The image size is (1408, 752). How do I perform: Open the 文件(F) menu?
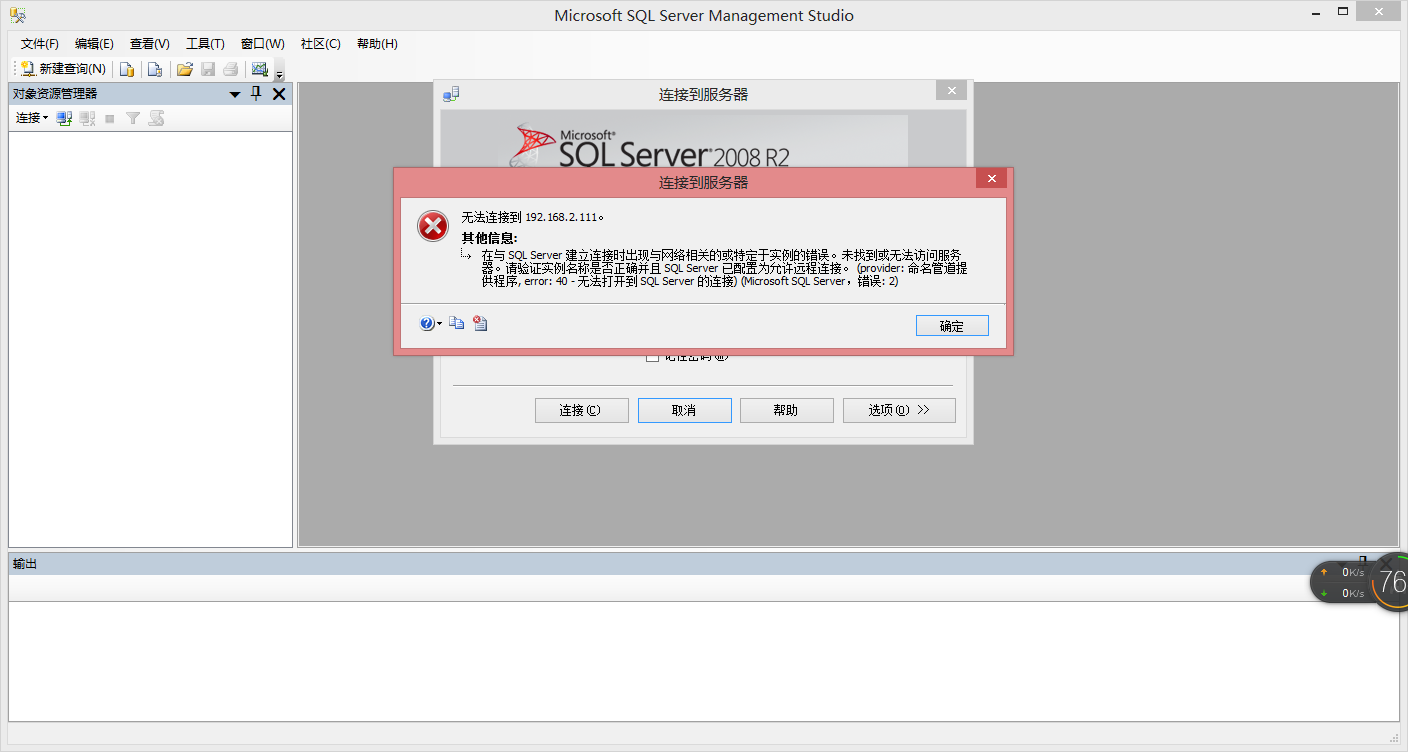click(40, 44)
